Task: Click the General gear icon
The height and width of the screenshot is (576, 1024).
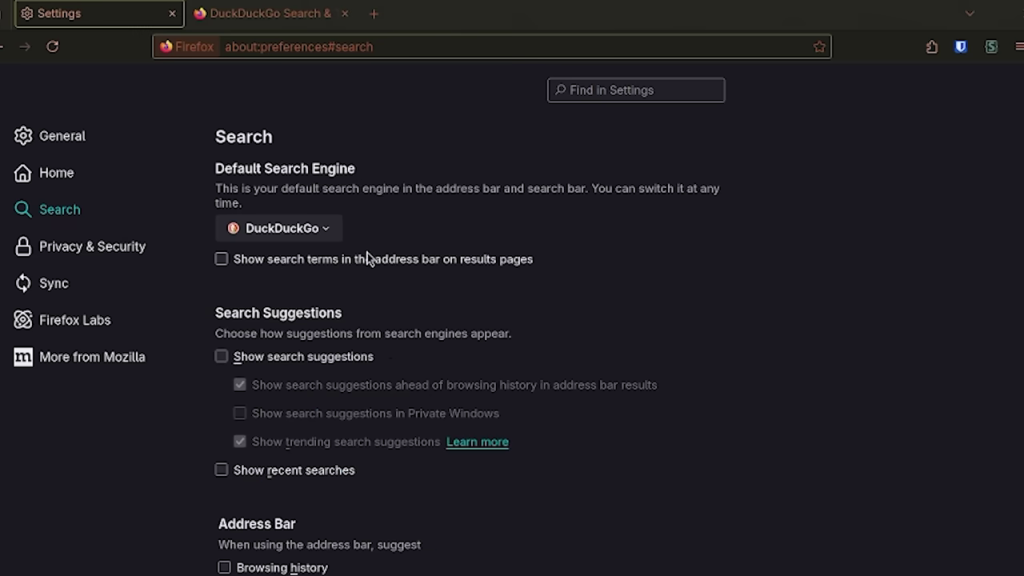Action: pyautogui.click(x=23, y=135)
